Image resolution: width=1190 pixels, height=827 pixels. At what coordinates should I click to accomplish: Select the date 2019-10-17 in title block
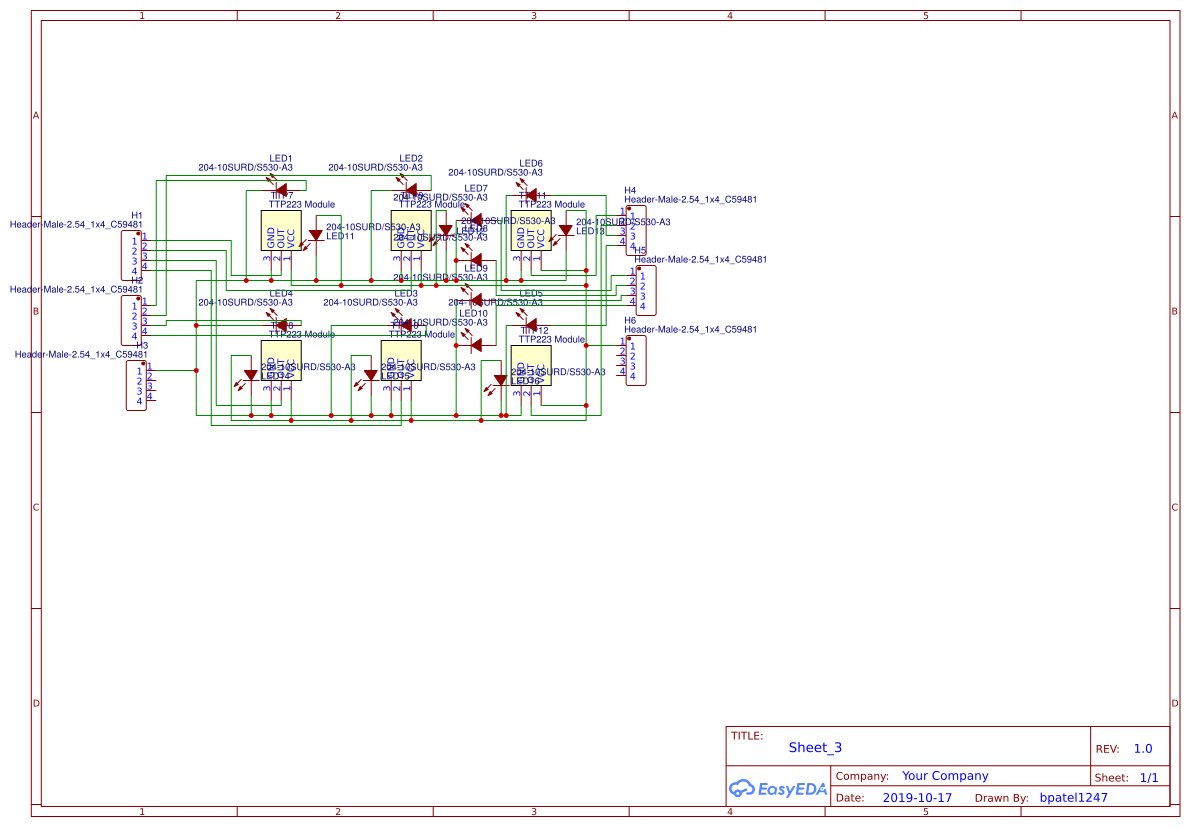(917, 797)
